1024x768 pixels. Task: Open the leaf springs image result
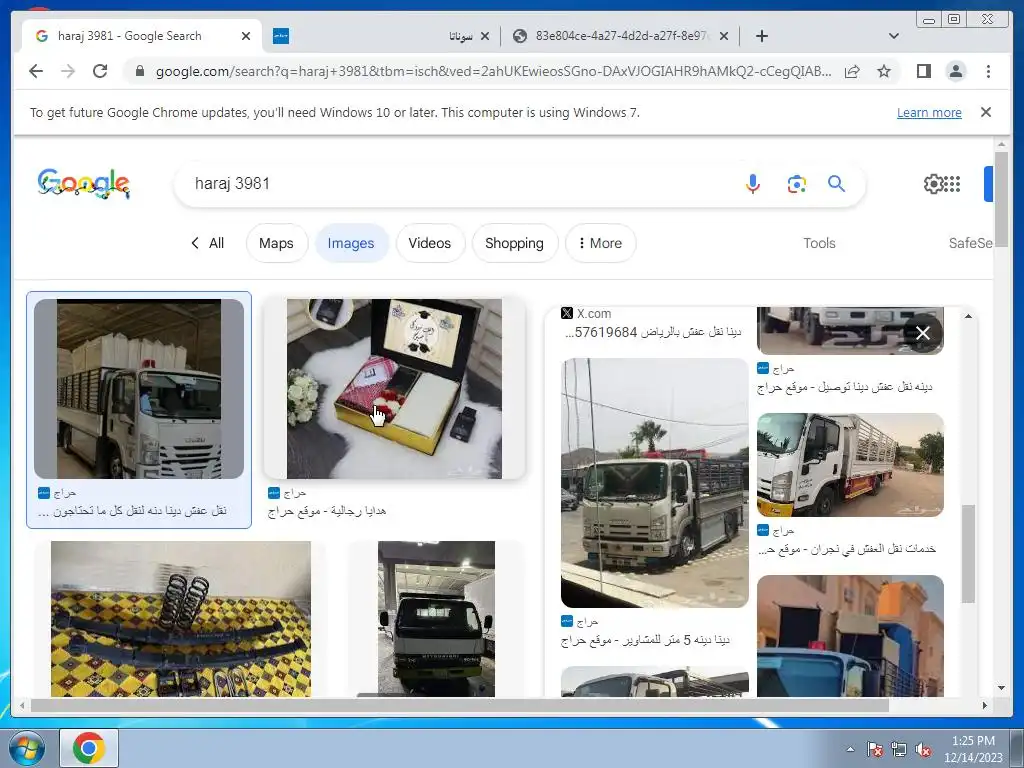coord(181,618)
